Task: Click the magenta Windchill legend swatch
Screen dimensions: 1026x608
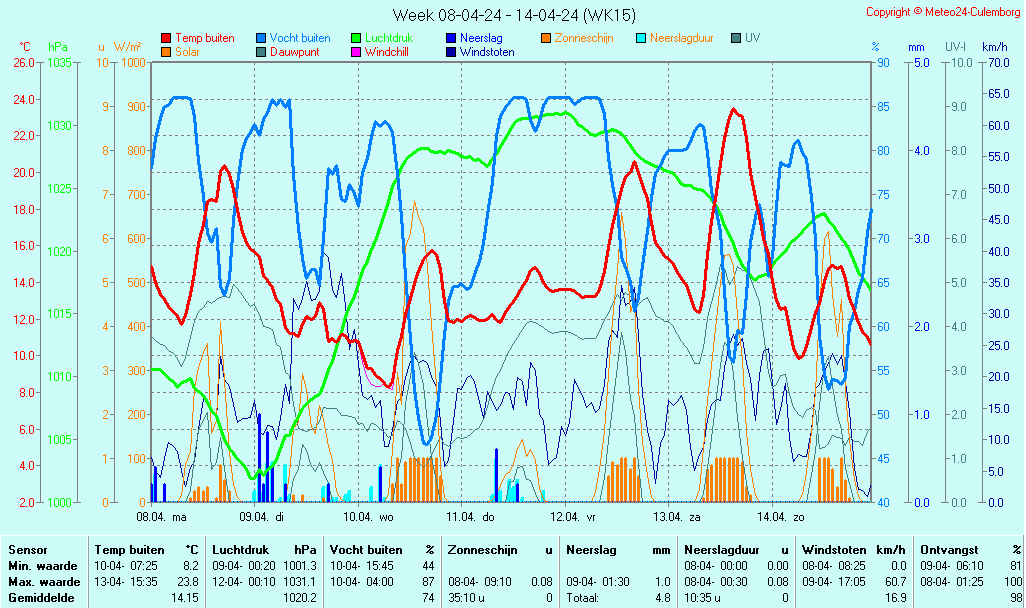Action: (x=355, y=52)
